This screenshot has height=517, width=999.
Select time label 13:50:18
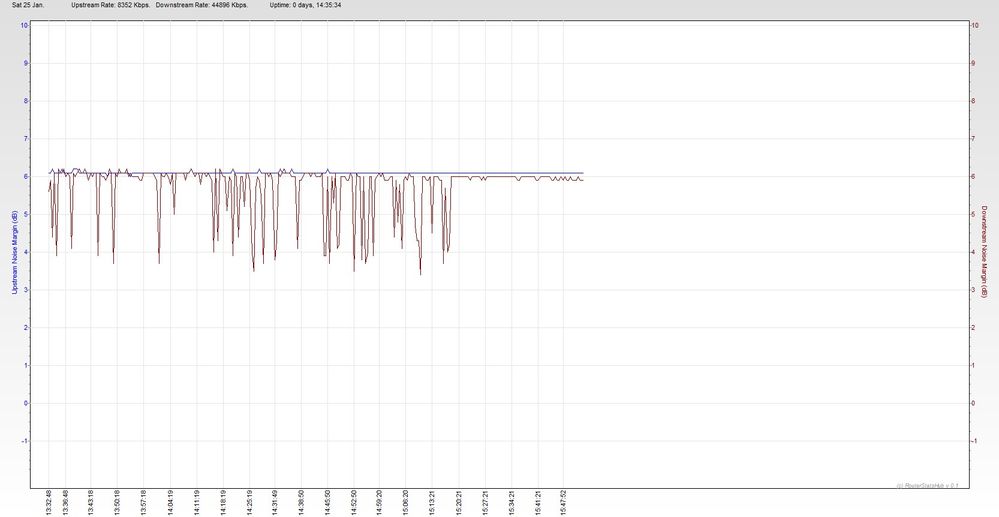[x=117, y=502]
